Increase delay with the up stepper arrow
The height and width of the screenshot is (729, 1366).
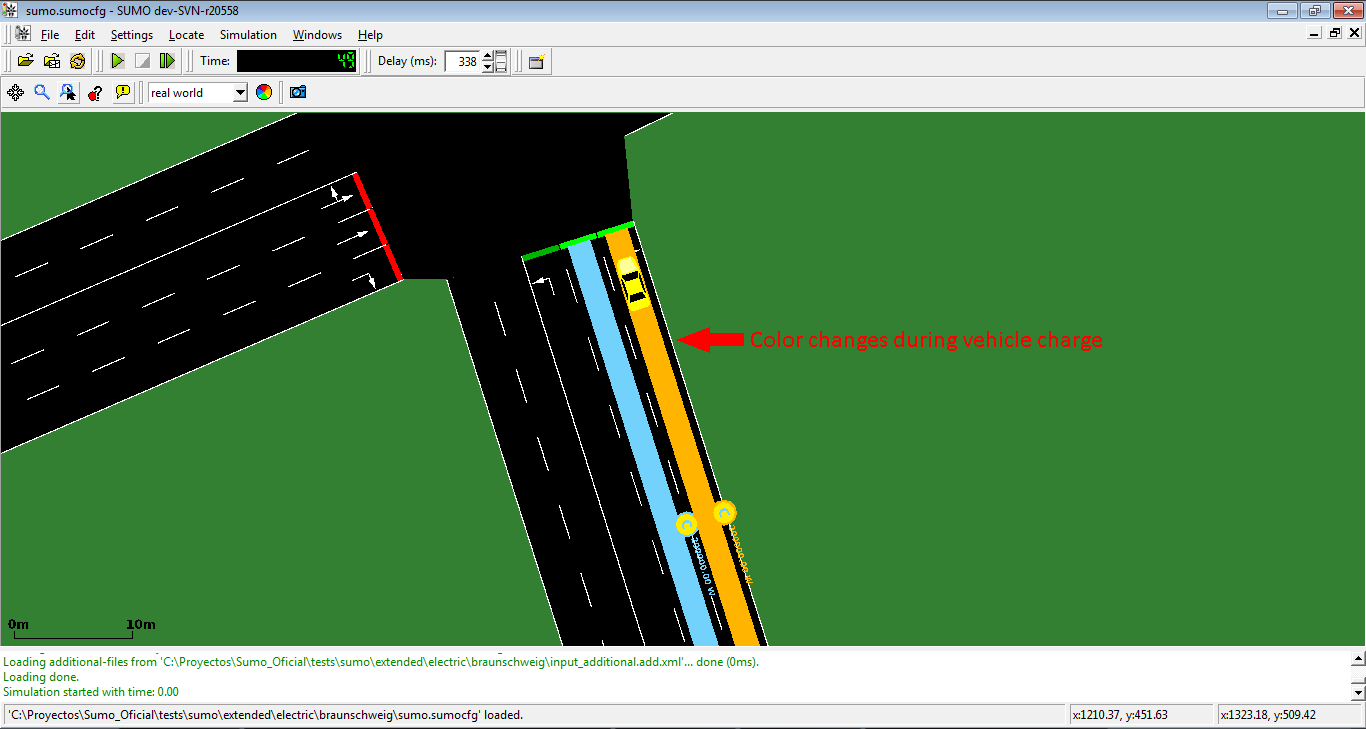pos(488,56)
